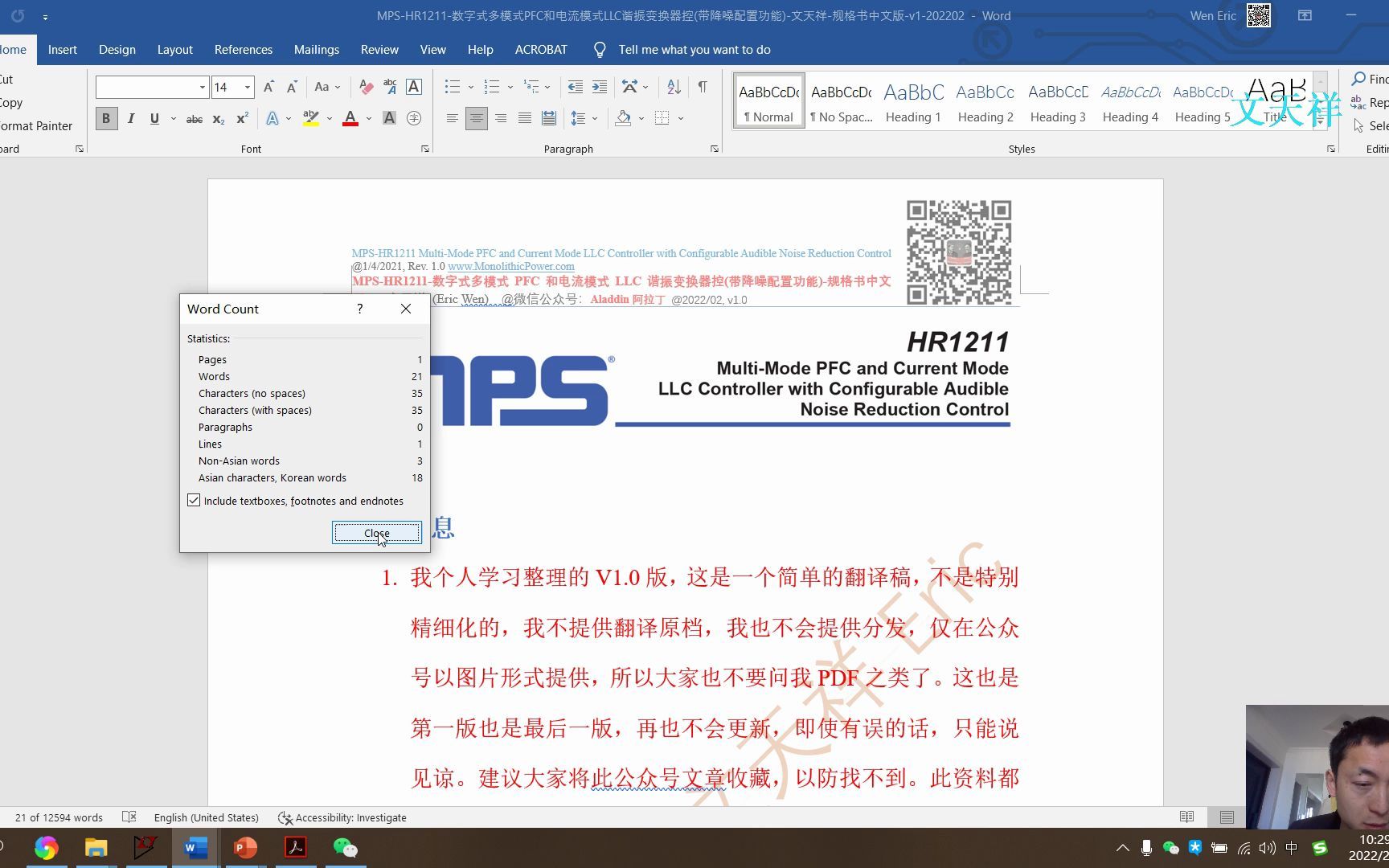Toggle Center alignment

(476, 118)
